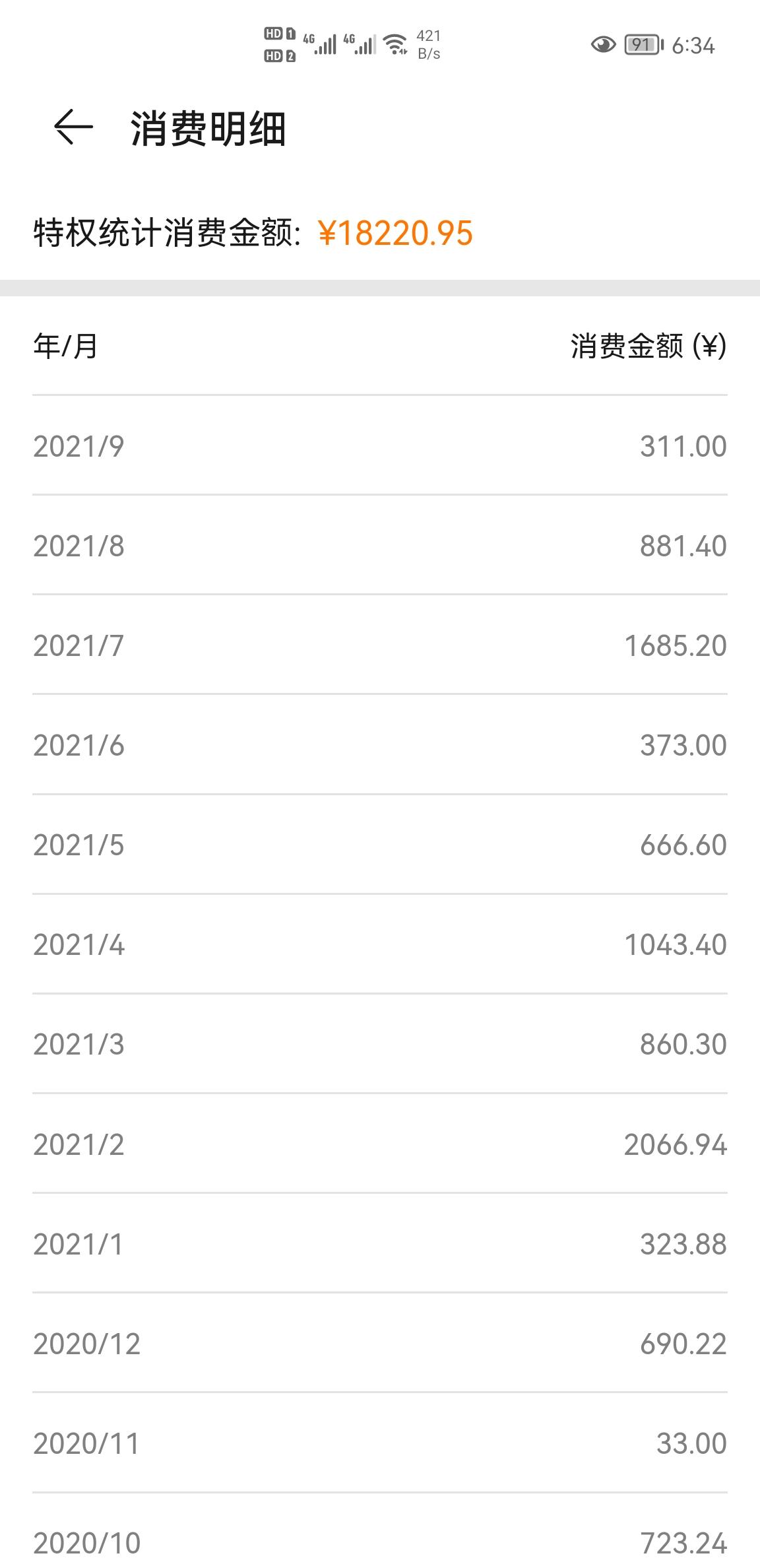Select the 2021/3 row
Screen dimensions: 760x1568
380,1045
